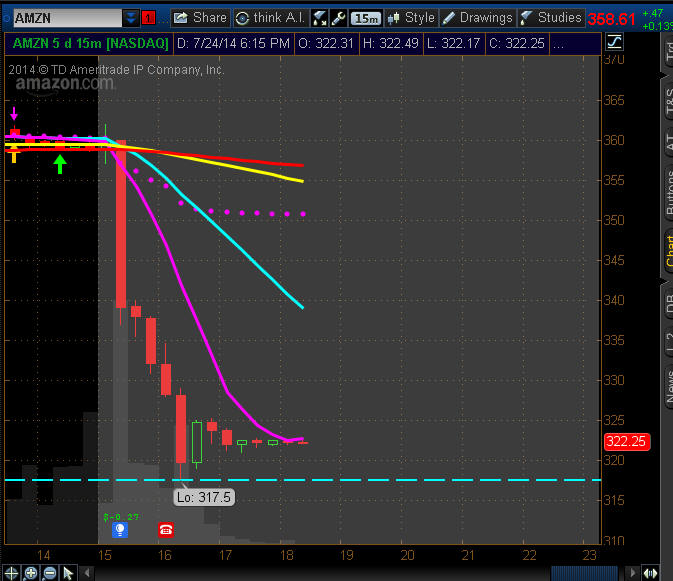
Task: Open the 15m timeframe selector
Action: [x=366, y=18]
